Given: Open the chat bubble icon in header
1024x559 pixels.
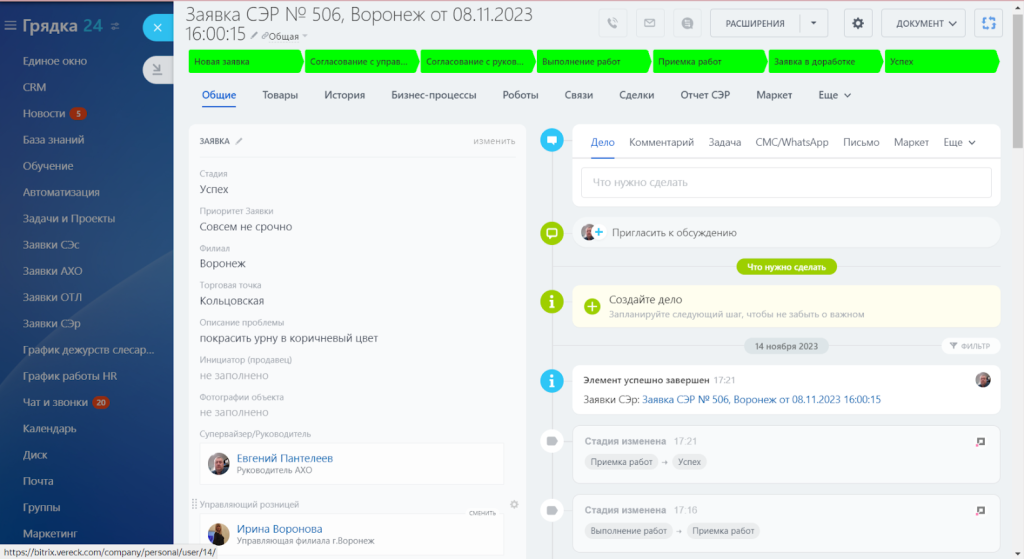Looking at the screenshot, I should (x=685, y=23).
